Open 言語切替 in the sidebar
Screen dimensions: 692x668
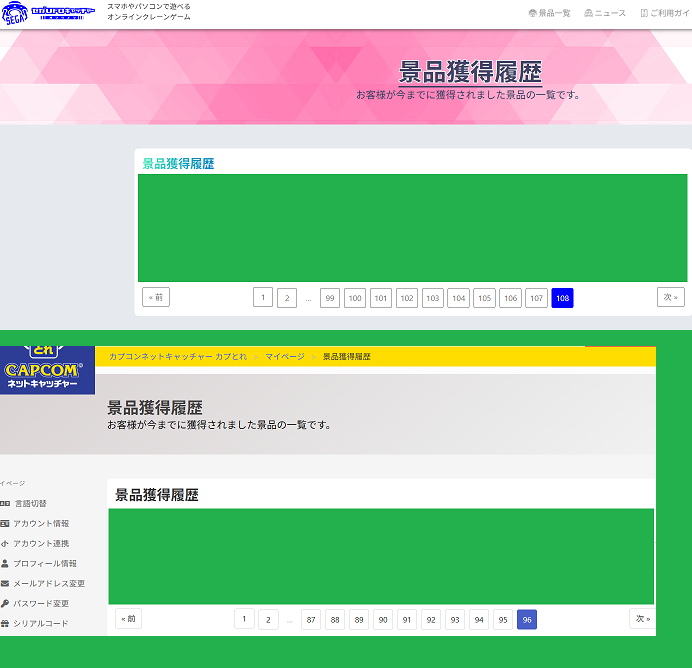[x=30, y=503]
